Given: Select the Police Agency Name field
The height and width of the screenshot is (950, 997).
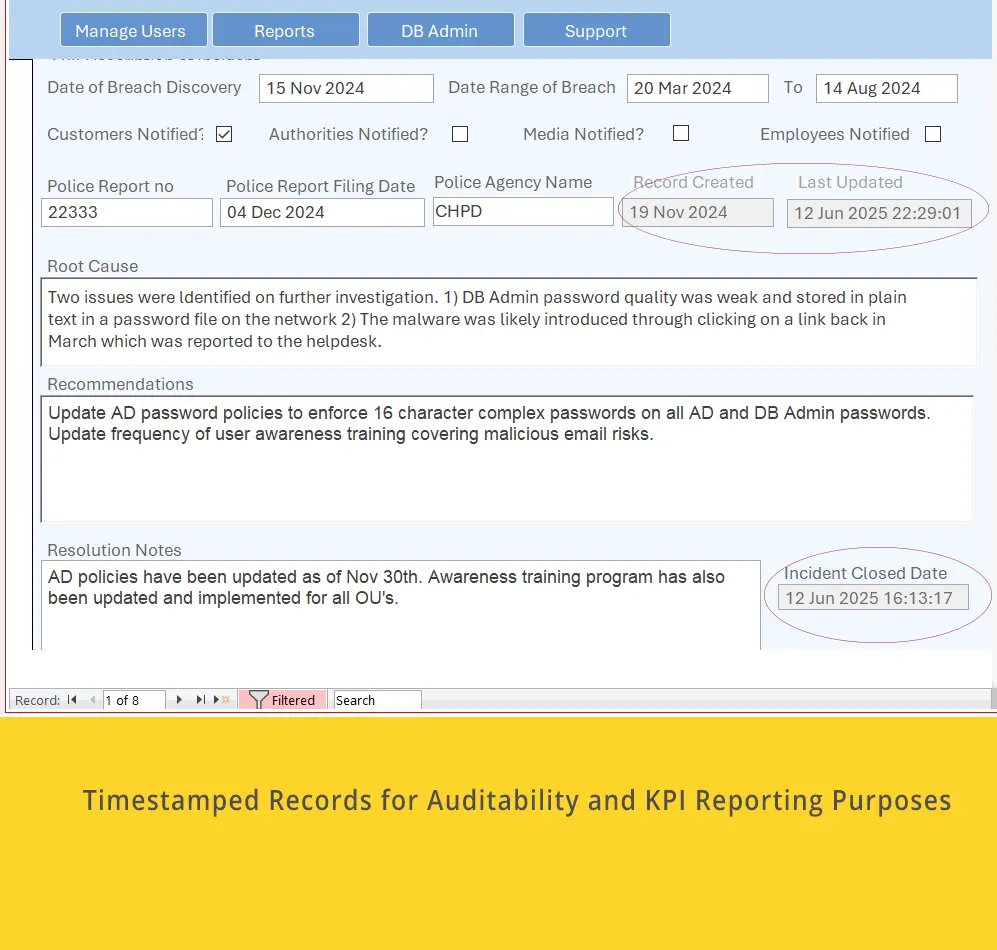Looking at the screenshot, I should click(522, 211).
